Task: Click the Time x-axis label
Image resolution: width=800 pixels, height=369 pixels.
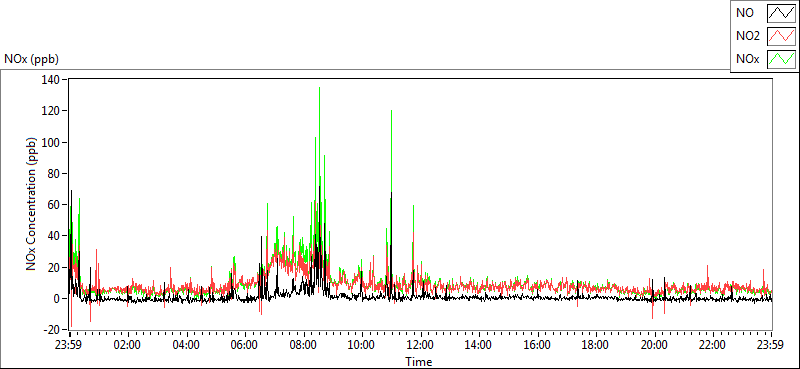Action: click(419, 362)
